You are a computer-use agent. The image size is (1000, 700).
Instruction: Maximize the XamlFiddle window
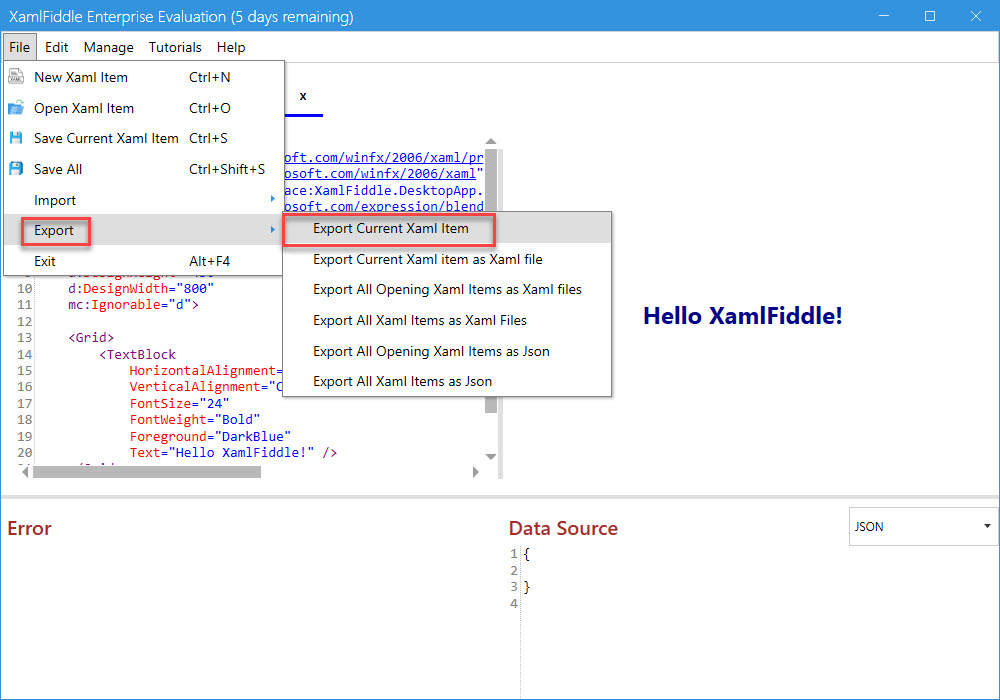pyautogui.click(x=930, y=16)
